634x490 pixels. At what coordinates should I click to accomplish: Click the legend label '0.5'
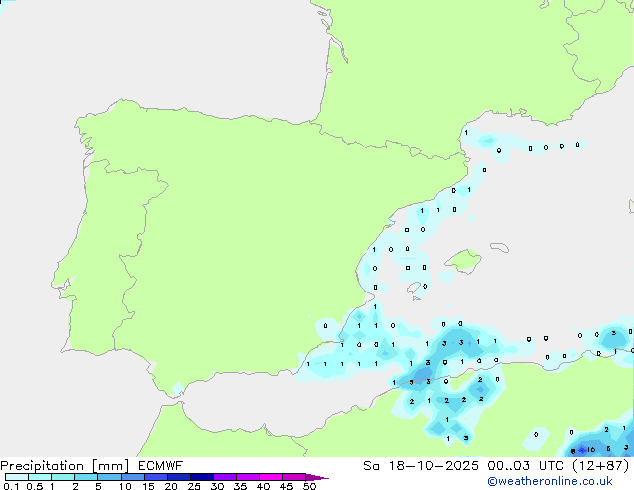tap(34, 486)
